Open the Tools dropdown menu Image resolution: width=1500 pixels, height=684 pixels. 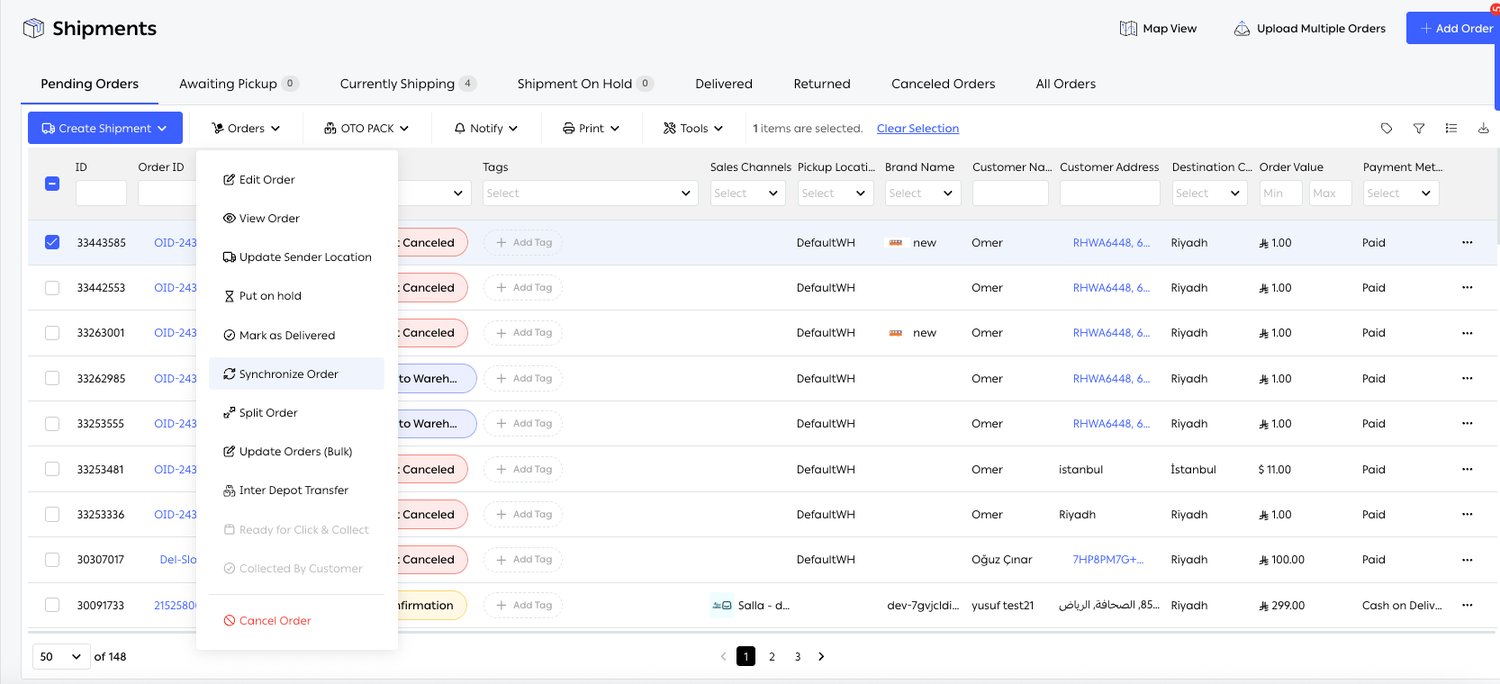[x=693, y=128]
